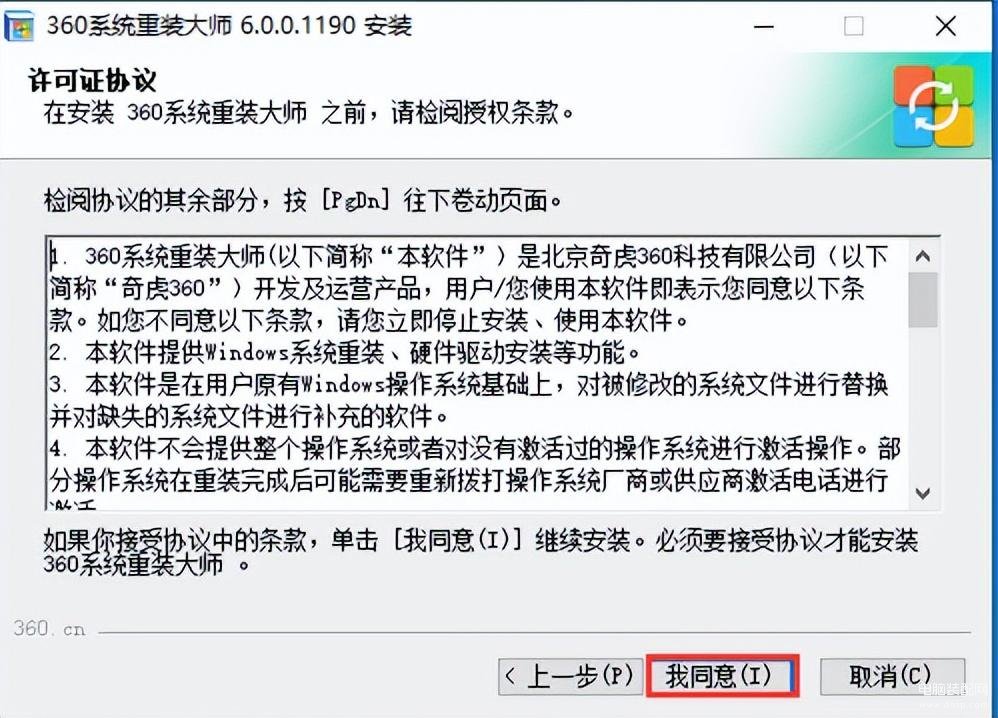Accept the license via 我同意(I) button
Screen dimensions: 998x718
[722, 676]
